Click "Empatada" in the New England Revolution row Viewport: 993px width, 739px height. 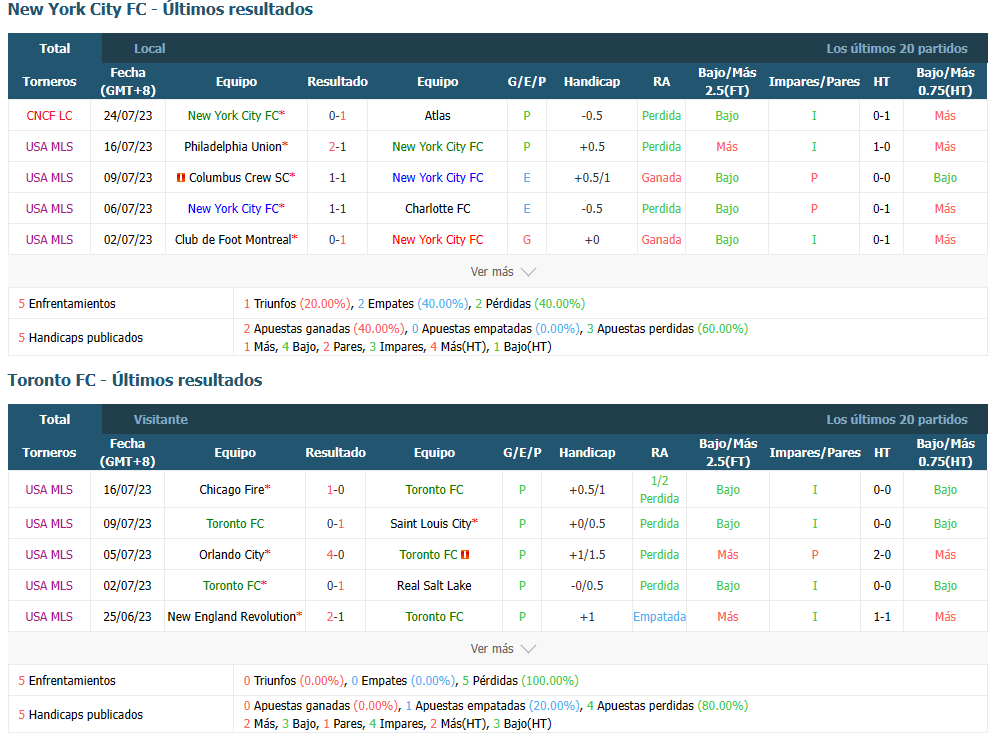point(659,617)
